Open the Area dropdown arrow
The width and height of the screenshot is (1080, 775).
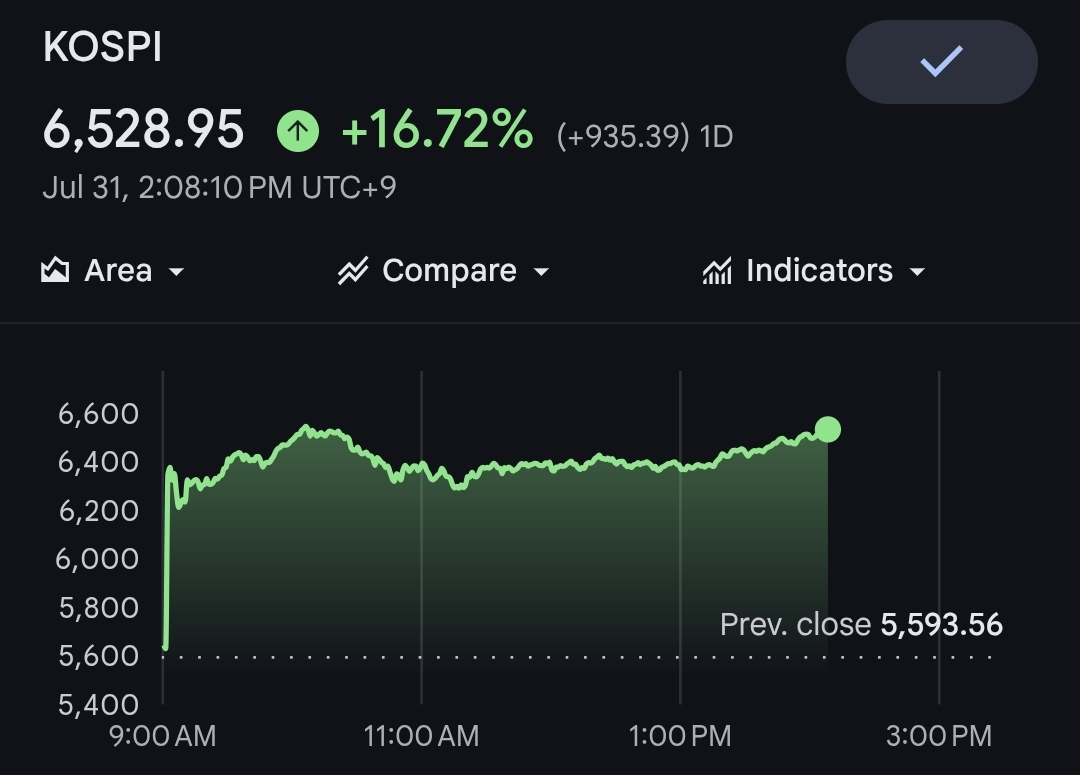click(x=176, y=271)
